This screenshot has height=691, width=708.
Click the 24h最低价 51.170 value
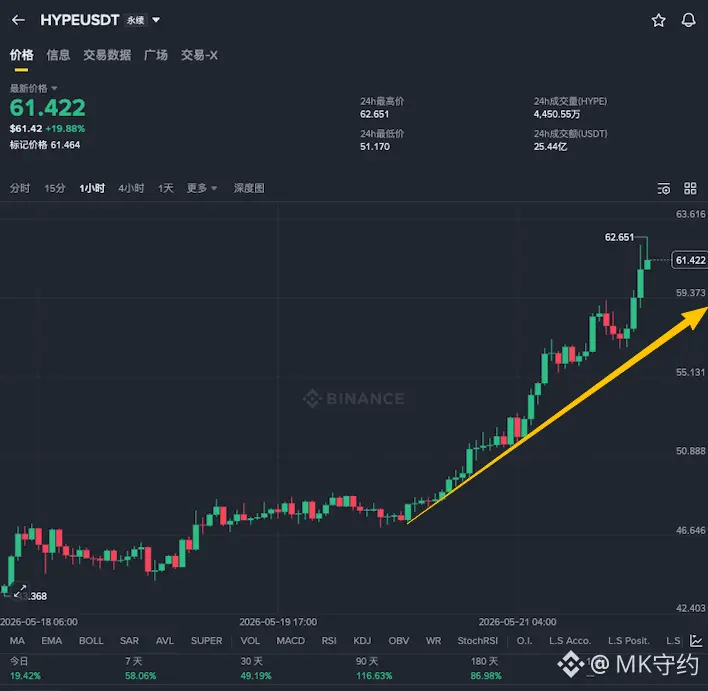point(374,147)
